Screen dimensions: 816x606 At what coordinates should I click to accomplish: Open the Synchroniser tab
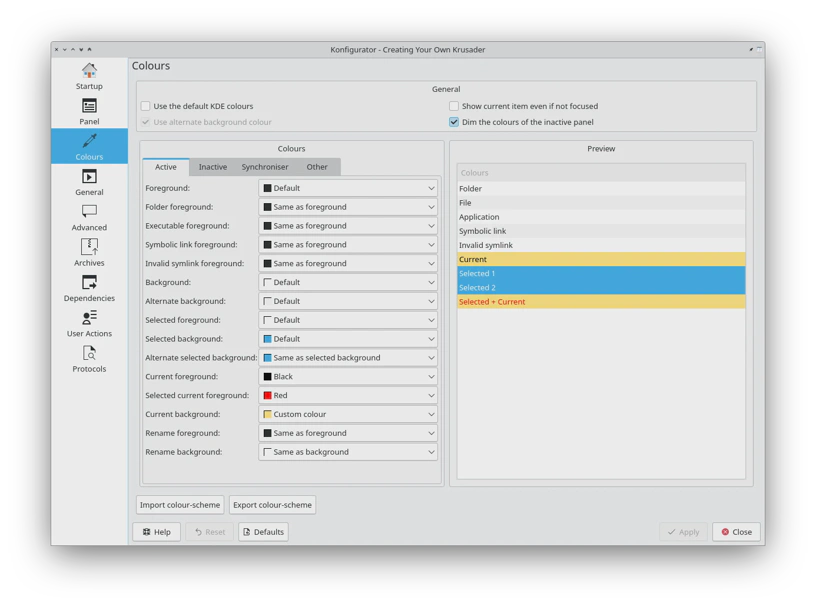pos(265,167)
